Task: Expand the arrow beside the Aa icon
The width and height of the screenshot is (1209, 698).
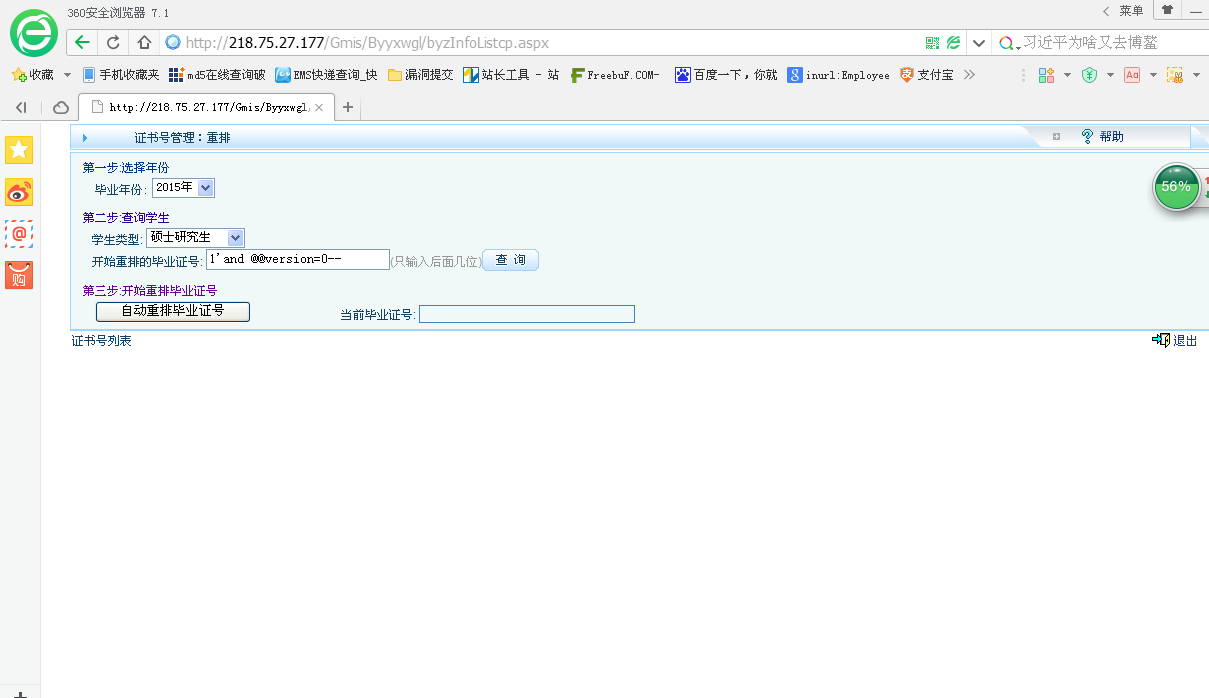Action: [1153, 75]
